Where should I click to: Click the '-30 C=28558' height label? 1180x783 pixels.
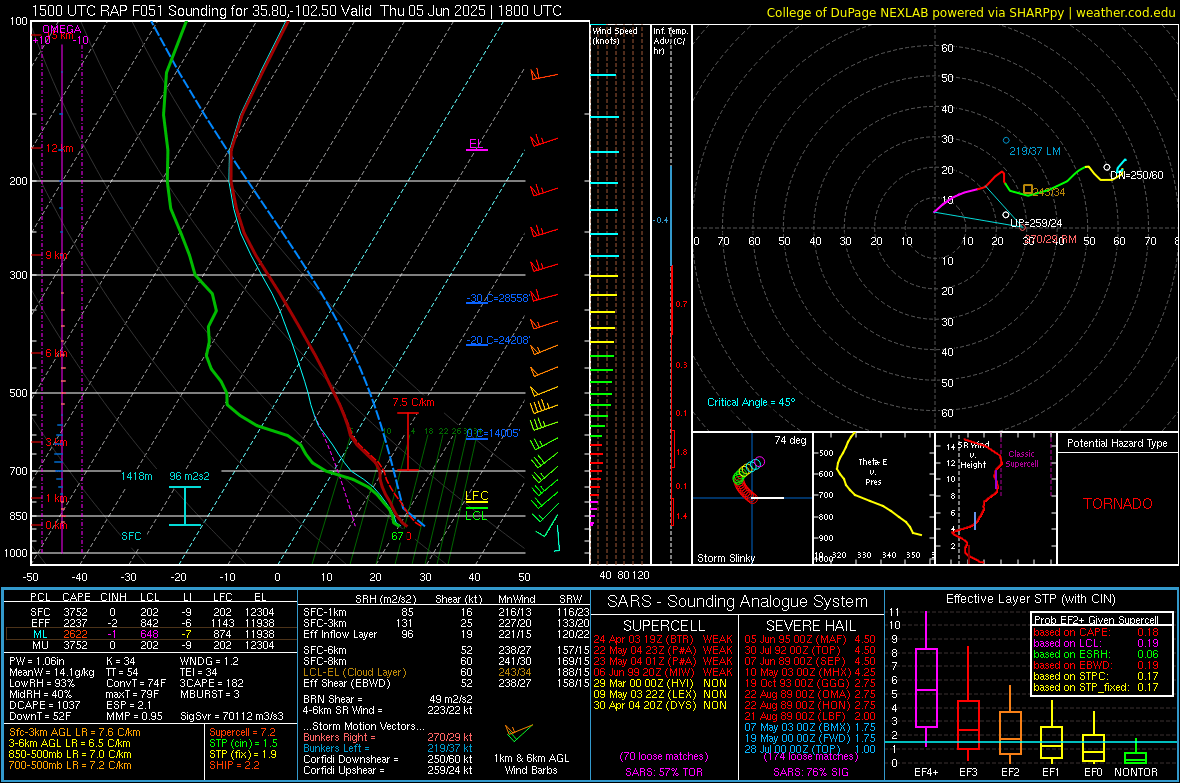click(498, 298)
